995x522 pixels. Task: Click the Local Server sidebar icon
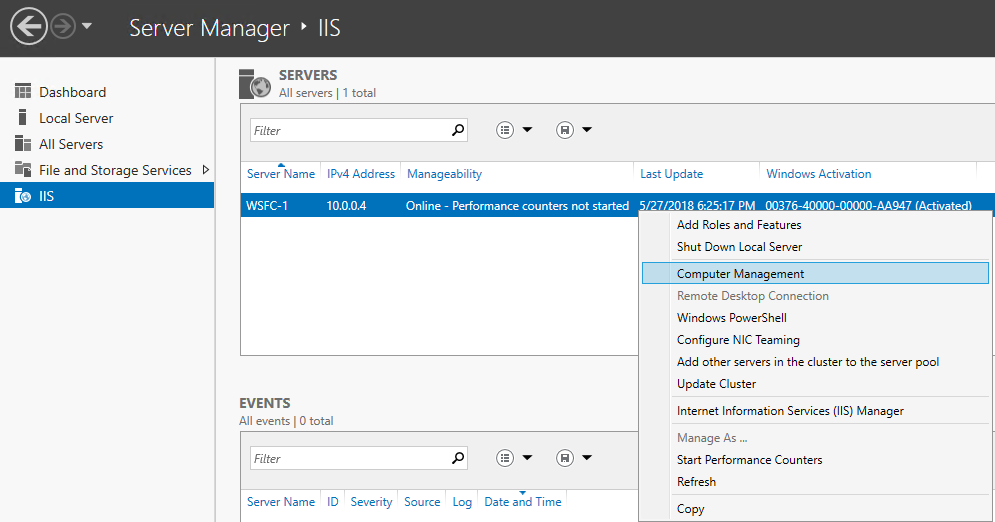[23, 118]
